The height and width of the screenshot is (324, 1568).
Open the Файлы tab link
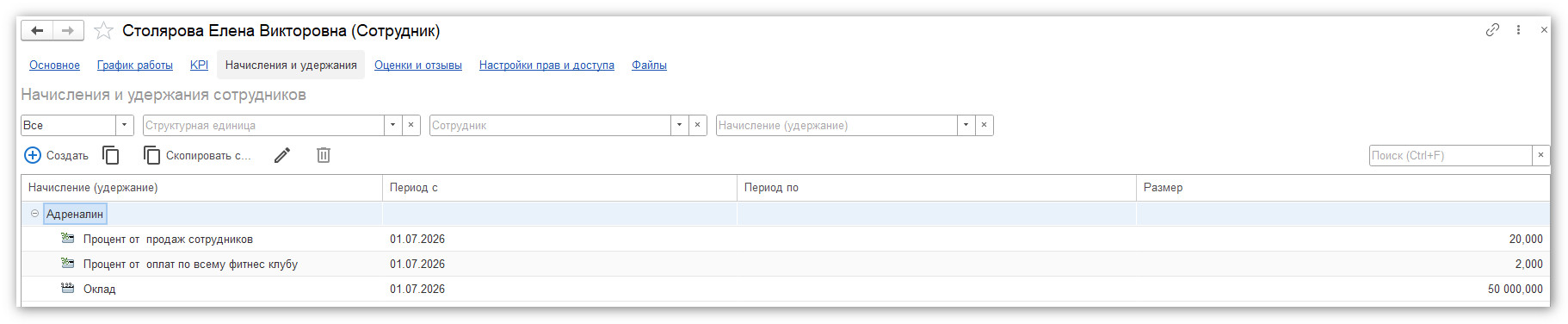649,65
